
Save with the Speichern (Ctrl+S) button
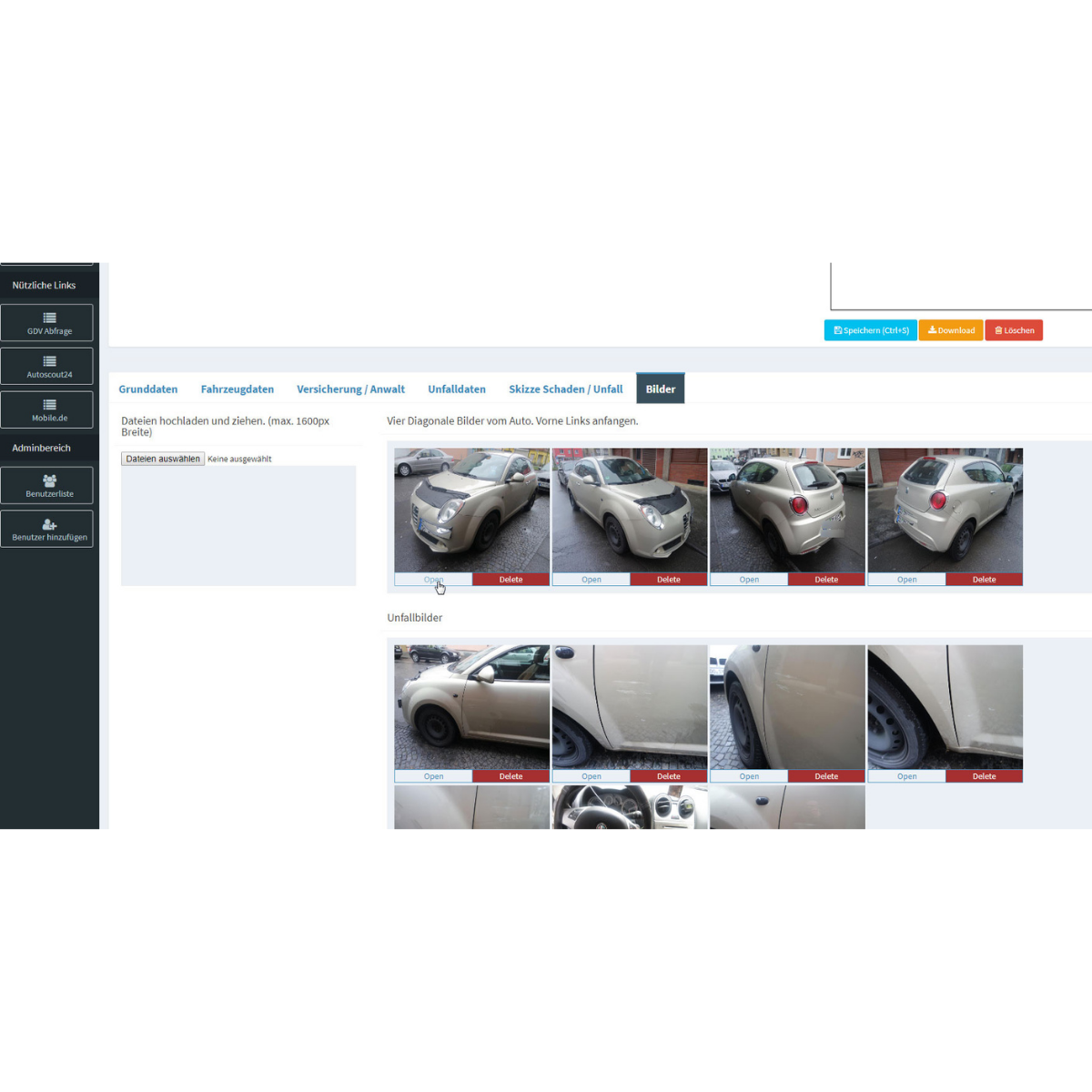(x=870, y=330)
